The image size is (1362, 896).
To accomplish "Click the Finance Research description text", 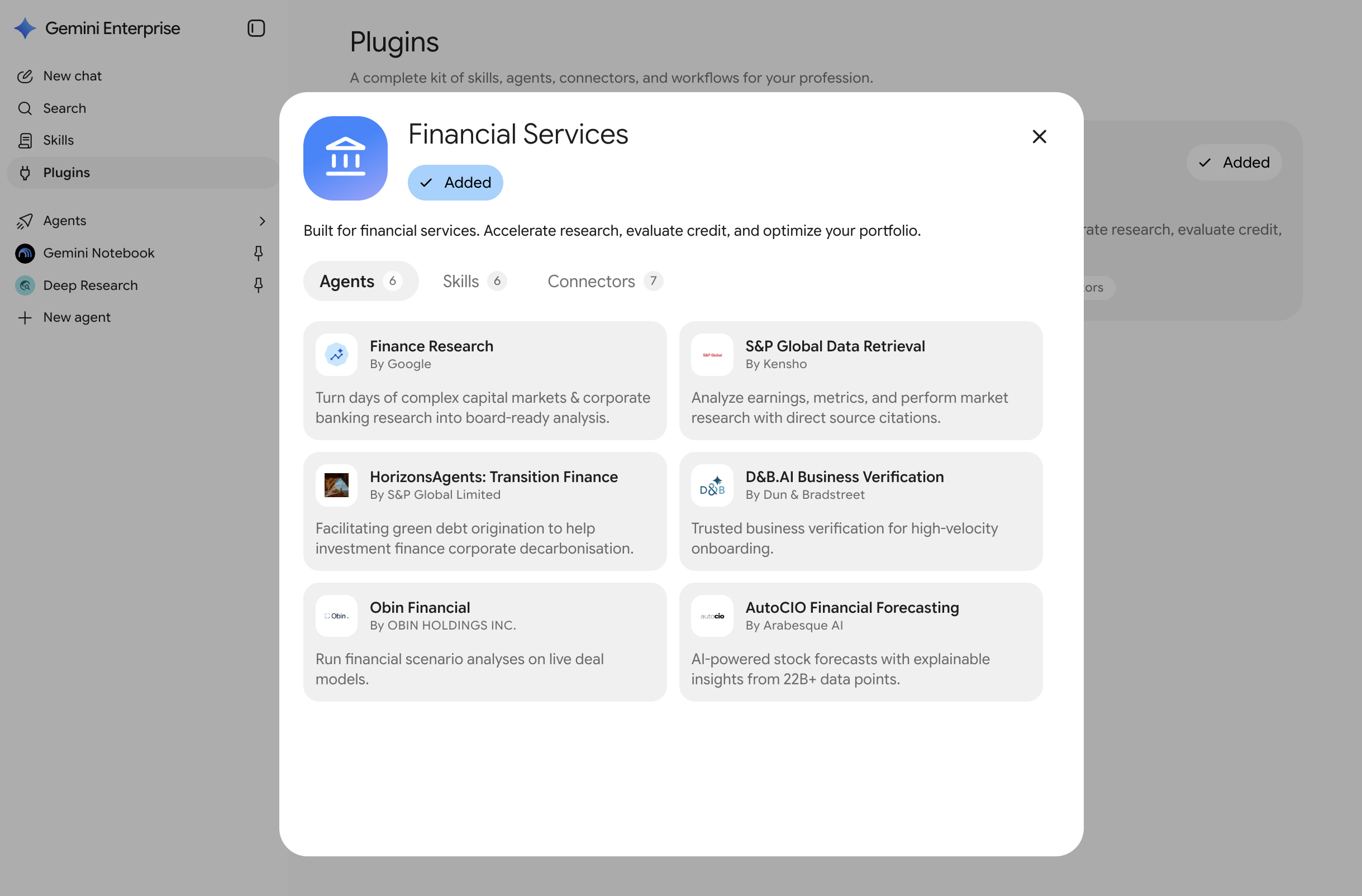I will pos(483,407).
